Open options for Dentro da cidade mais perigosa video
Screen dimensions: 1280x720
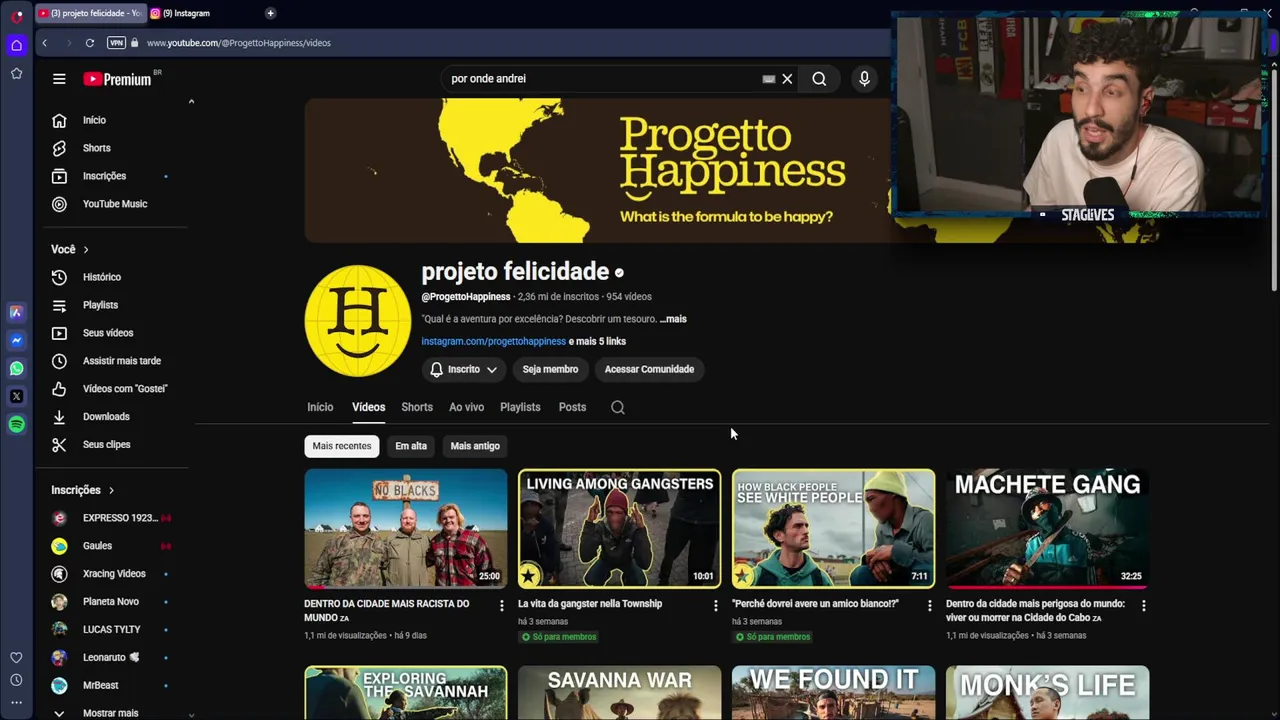[1143, 605]
